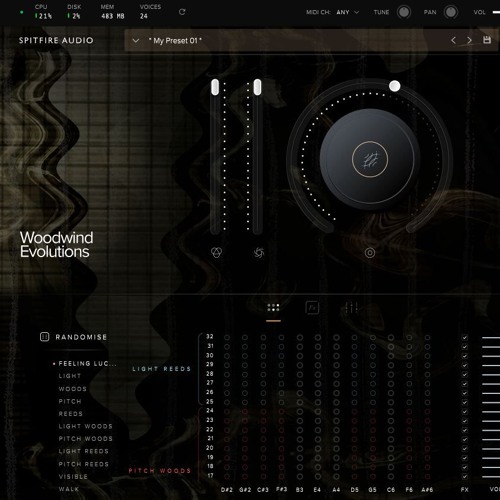The width and height of the screenshot is (500, 500).
Task: Click the F#3 column label
Action: click(281, 489)
